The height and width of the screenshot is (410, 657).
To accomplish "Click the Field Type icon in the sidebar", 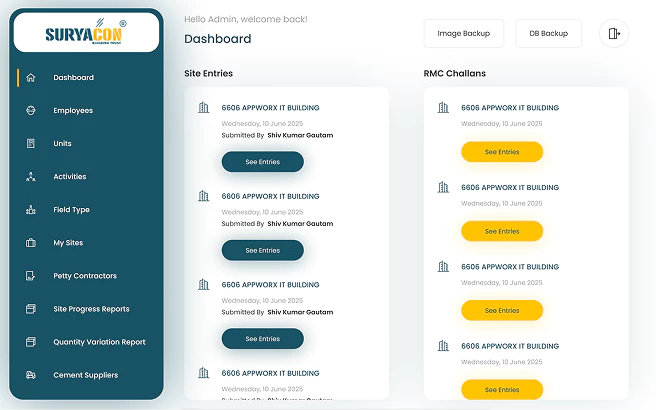I will (x=31, y=210).
